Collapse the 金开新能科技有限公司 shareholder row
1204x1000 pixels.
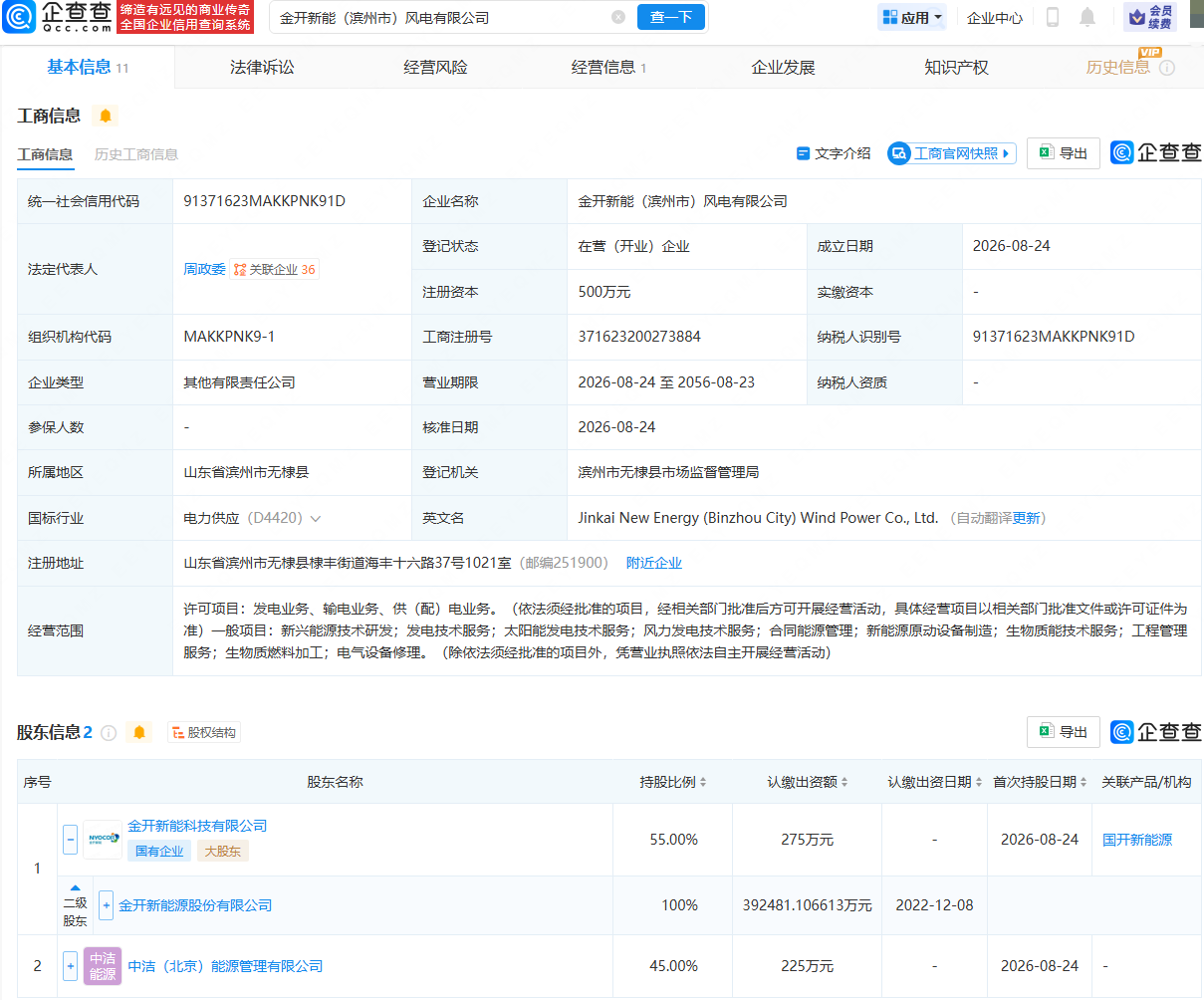(70, 840)
